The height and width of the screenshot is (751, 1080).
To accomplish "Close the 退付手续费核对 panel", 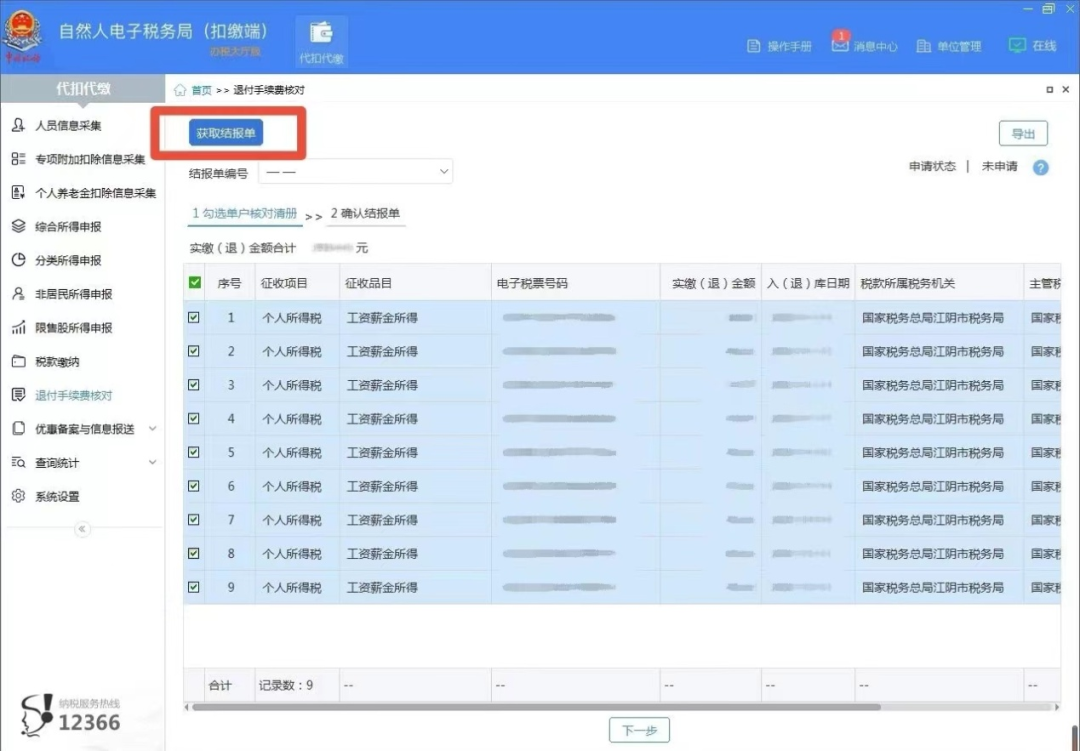I will 1066,90.
